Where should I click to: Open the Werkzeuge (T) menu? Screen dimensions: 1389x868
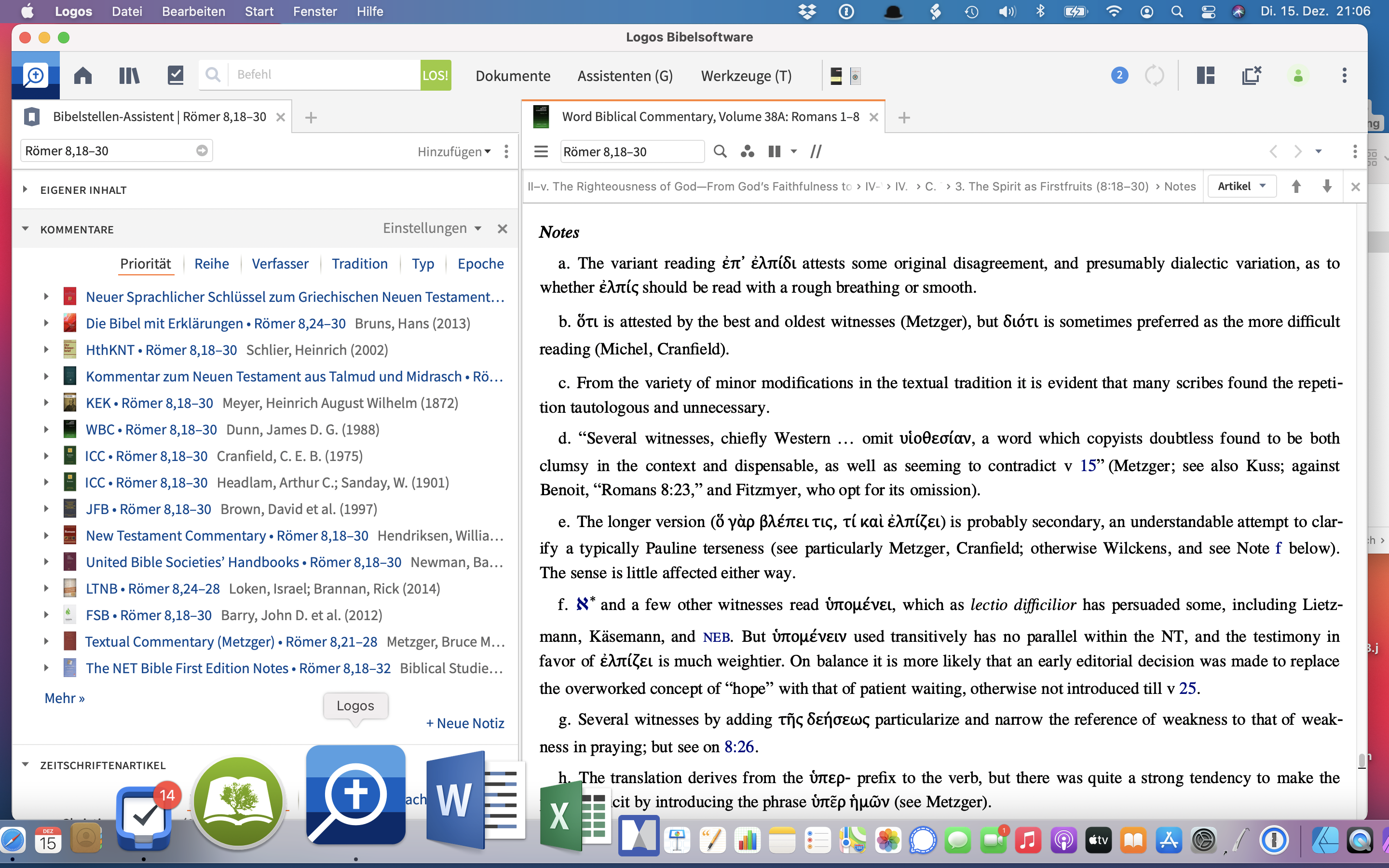coord(746,75)
